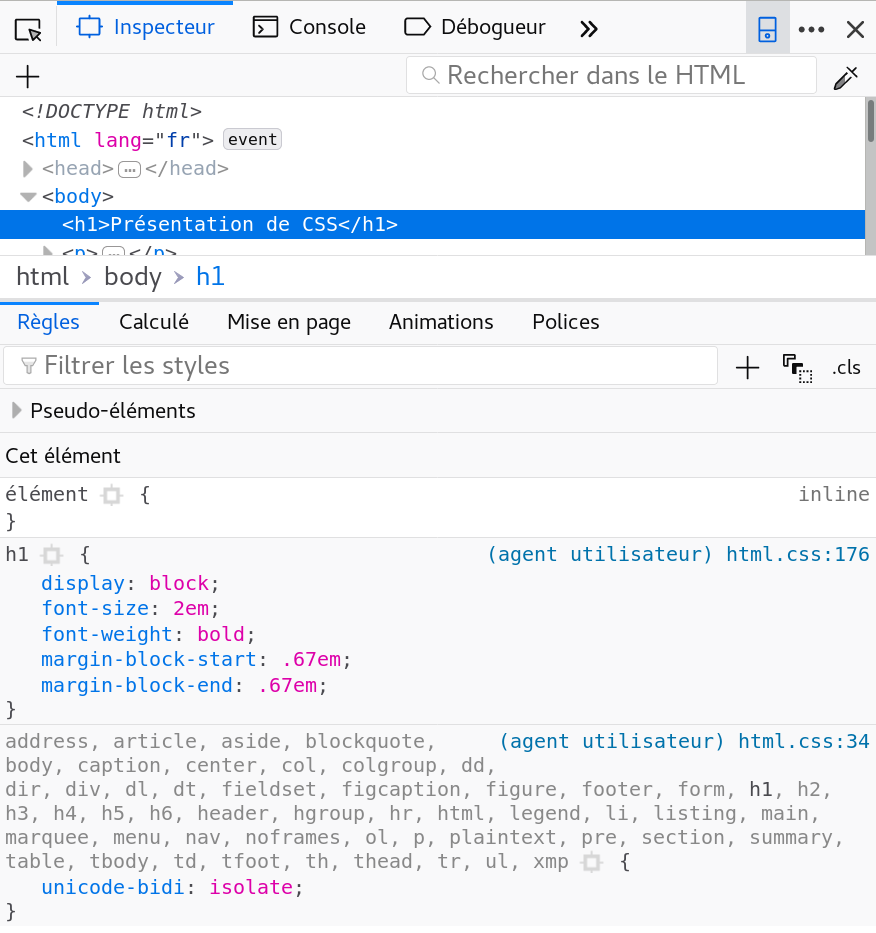Toggle print media simulation in Règles toolbar
The image size is (876, 933).
797,367
